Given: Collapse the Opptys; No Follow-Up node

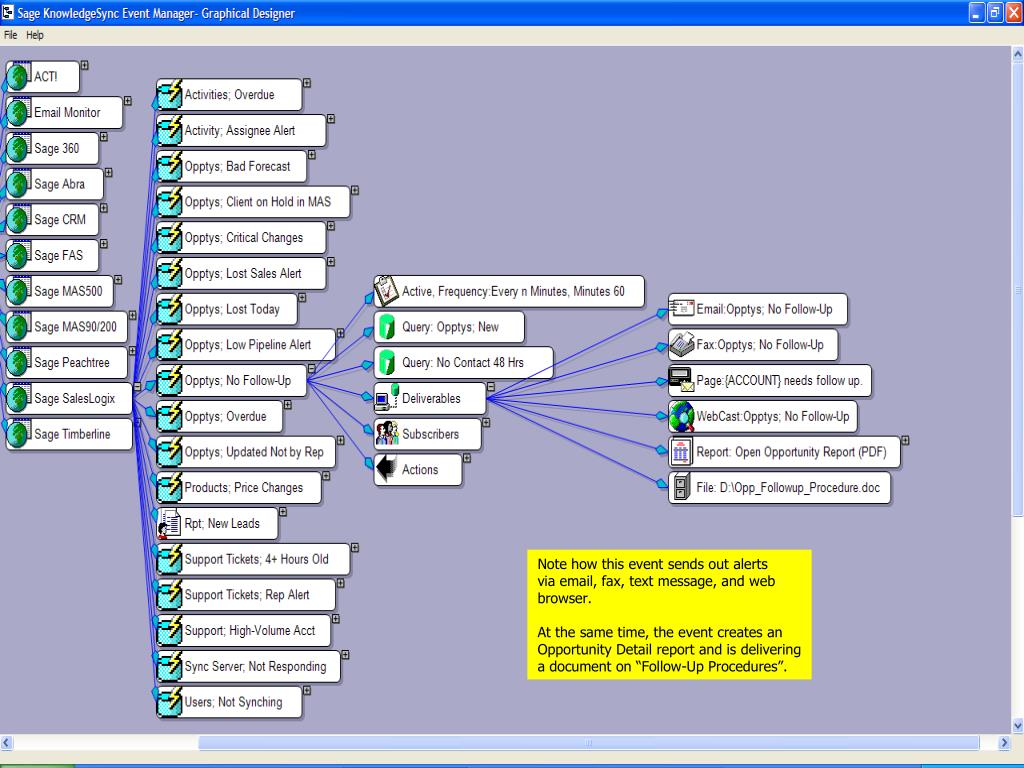Looking at the screenshot, I should pos(312,369).
